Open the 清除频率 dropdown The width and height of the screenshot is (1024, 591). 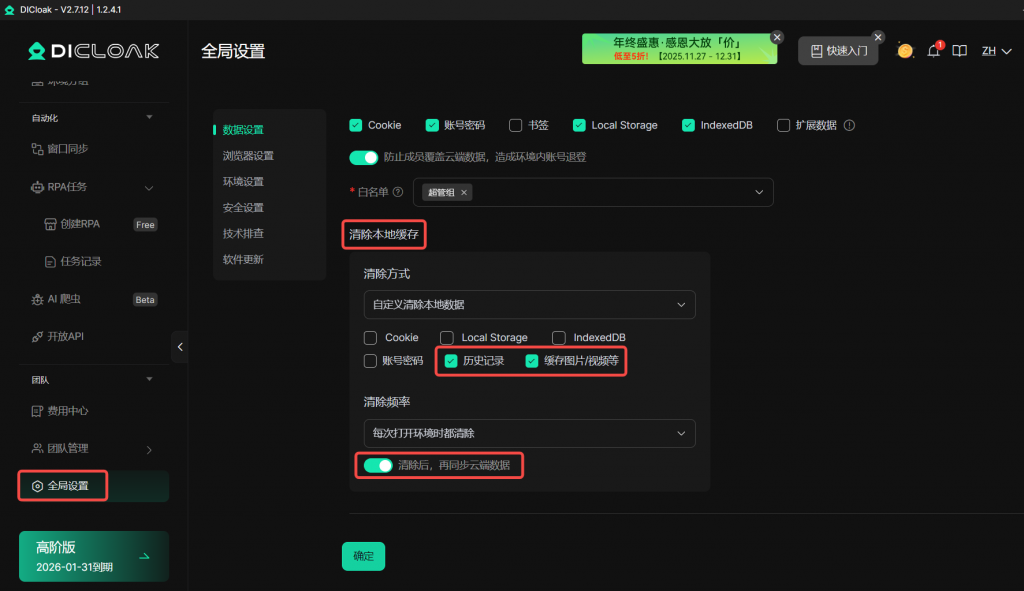click(x=529, y=433)
